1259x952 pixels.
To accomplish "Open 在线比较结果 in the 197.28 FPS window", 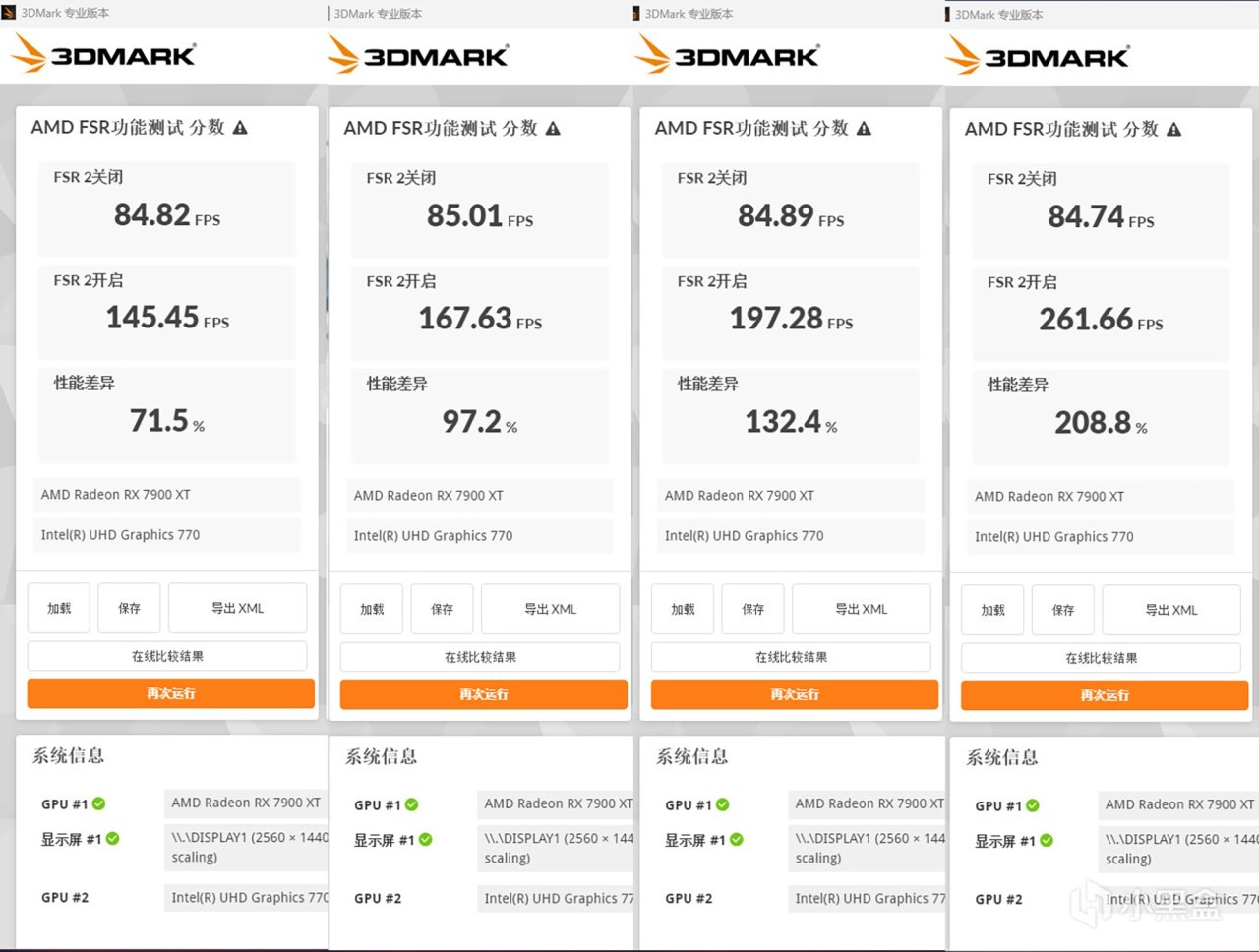I will 791,657.
